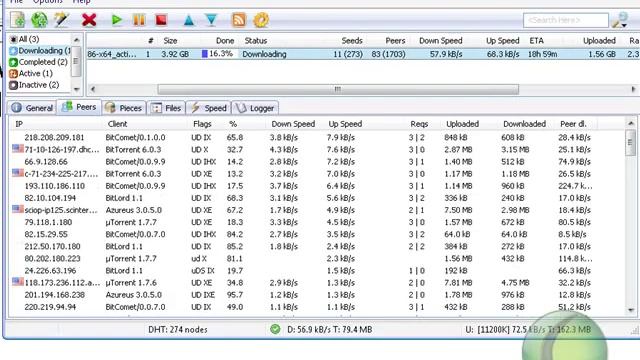640x360 pixels.
Task: Select the peer 82.10.104.194
Action: click(51, 198)
